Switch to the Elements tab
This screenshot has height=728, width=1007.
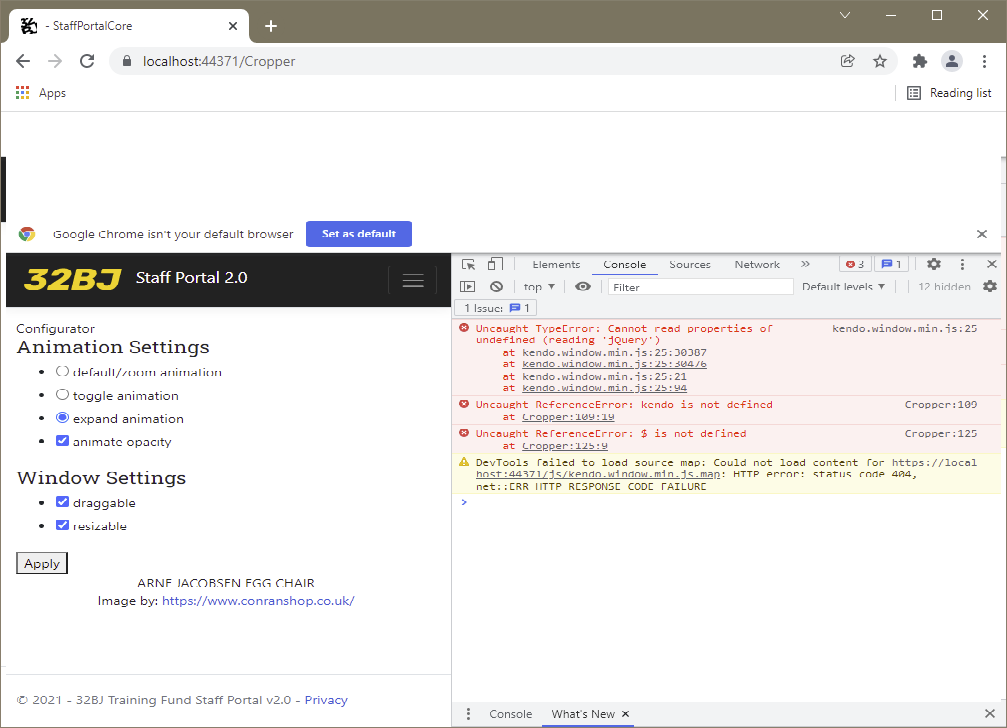(556, 265)
